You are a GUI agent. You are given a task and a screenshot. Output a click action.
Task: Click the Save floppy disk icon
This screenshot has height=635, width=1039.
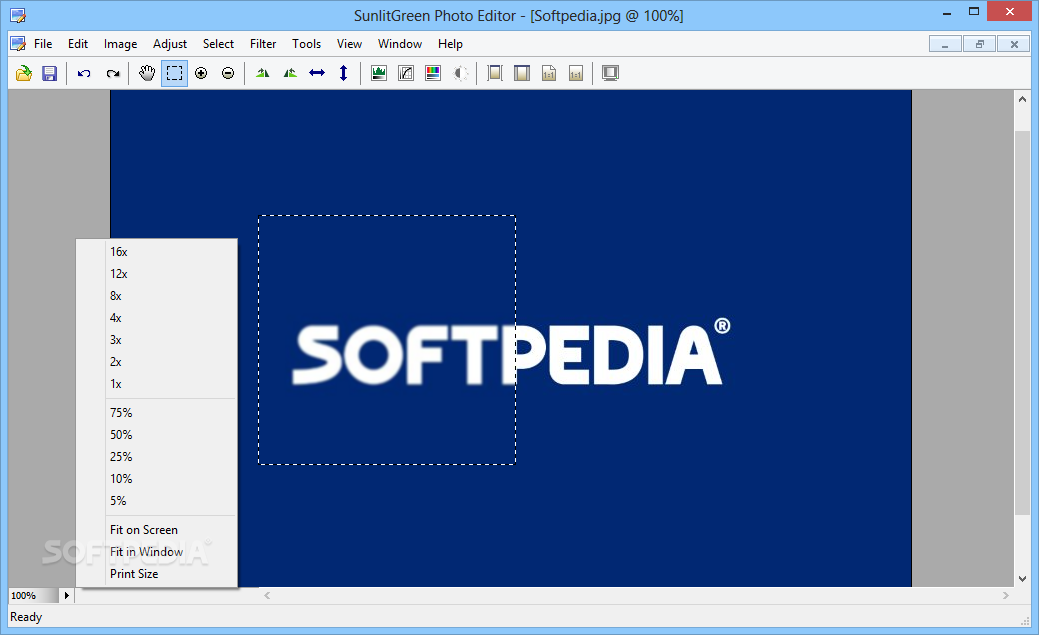[x=50, y=73]
